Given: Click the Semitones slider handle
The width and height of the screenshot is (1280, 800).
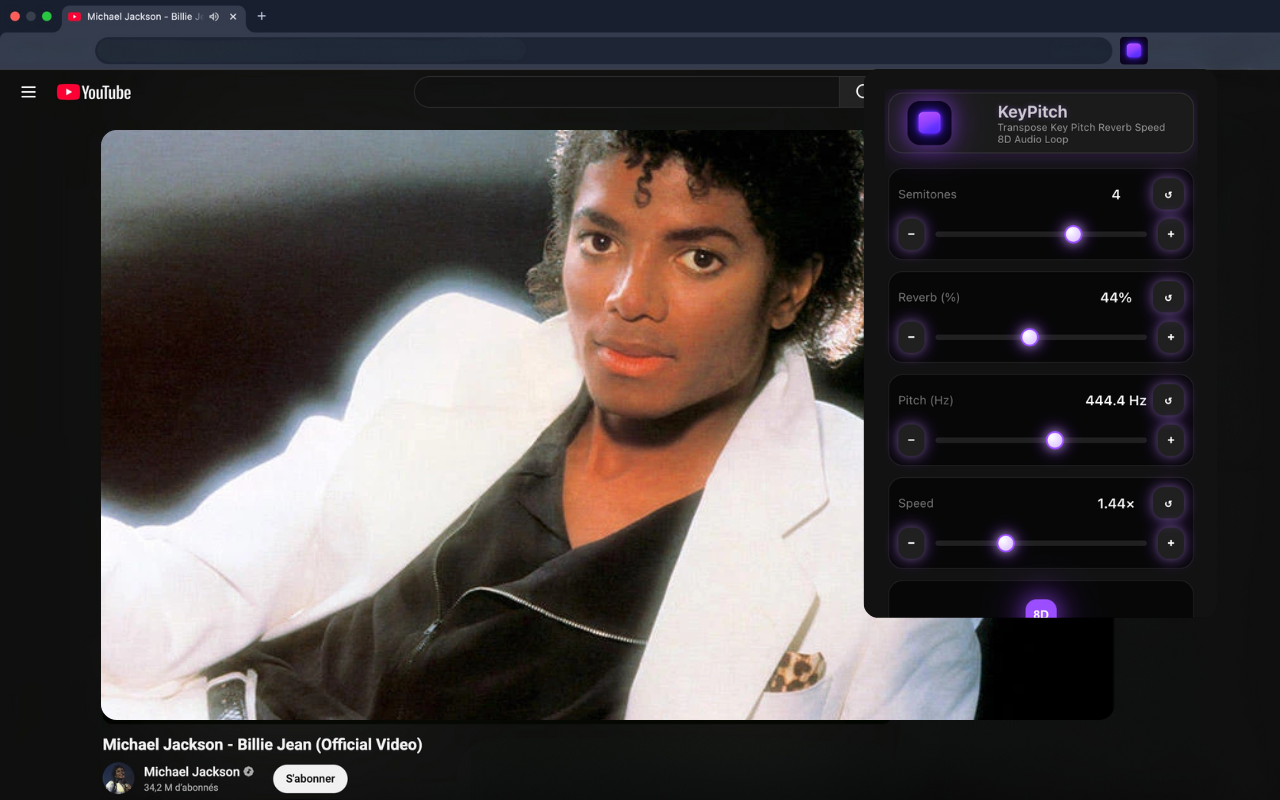Looking at the screenshot, I should click(x=1073, y=234).
